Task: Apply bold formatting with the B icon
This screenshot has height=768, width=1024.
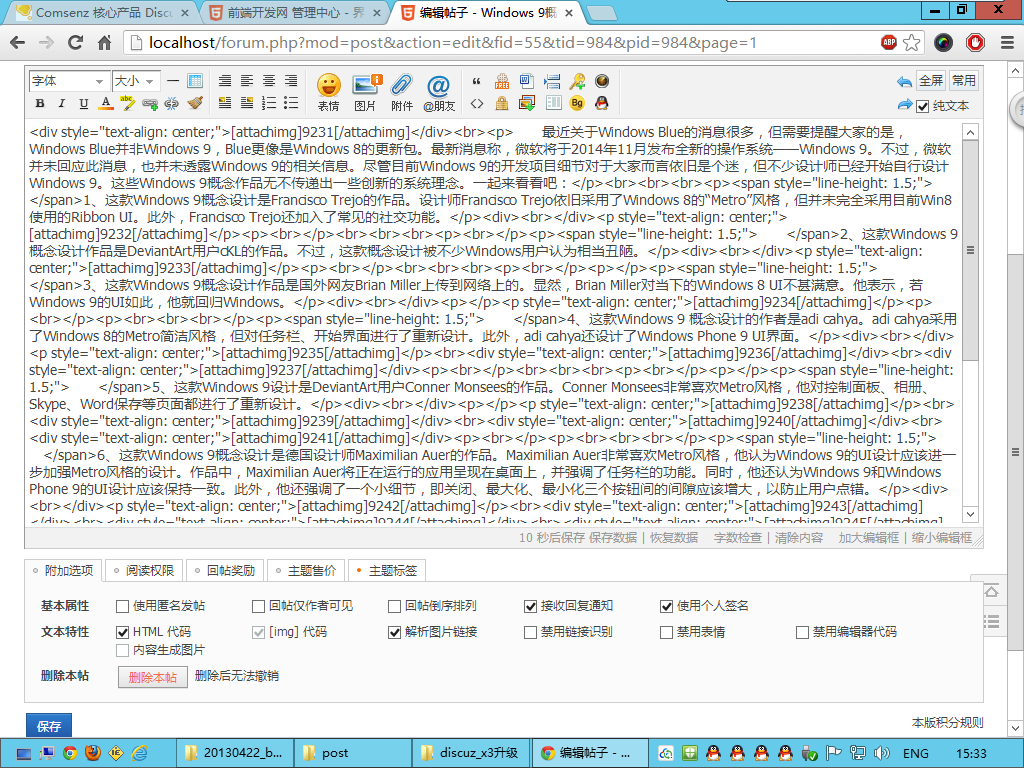Action: 40,103
